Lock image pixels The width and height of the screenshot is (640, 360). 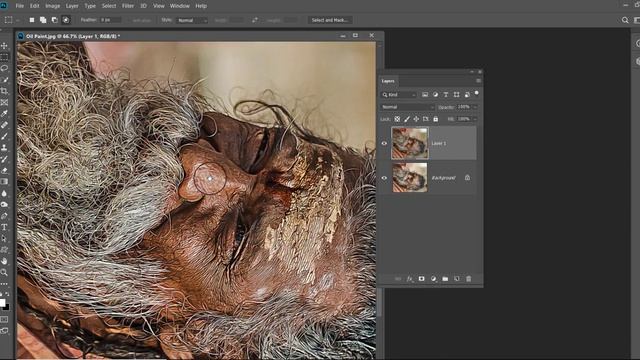tap(407, 119)
